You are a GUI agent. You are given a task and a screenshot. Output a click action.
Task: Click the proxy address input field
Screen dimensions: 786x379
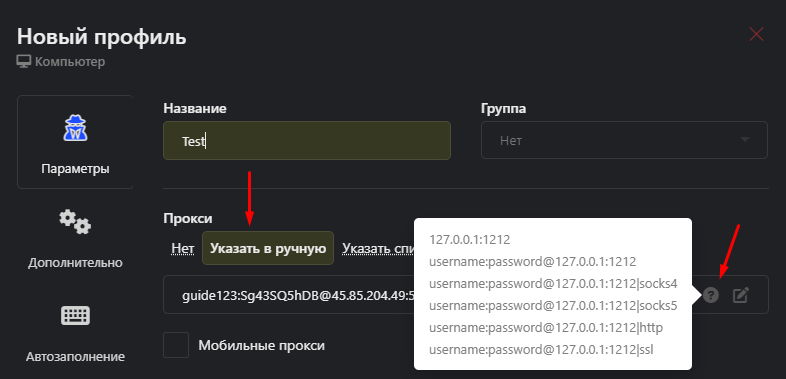coord(289,295)
